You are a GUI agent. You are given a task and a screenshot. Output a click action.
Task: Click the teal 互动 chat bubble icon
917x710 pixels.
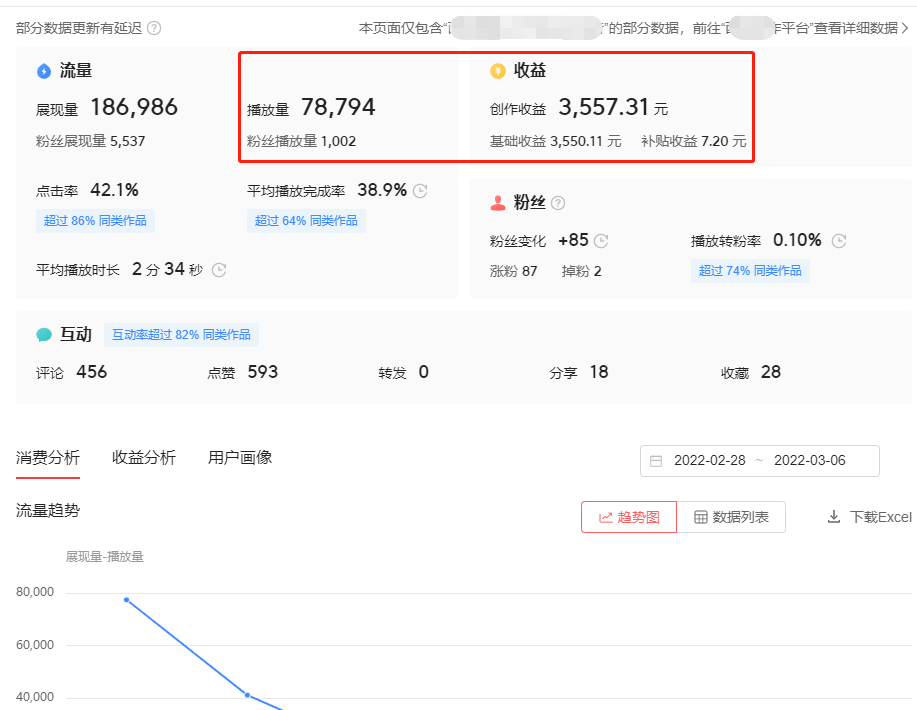click(x=44, y=335)
